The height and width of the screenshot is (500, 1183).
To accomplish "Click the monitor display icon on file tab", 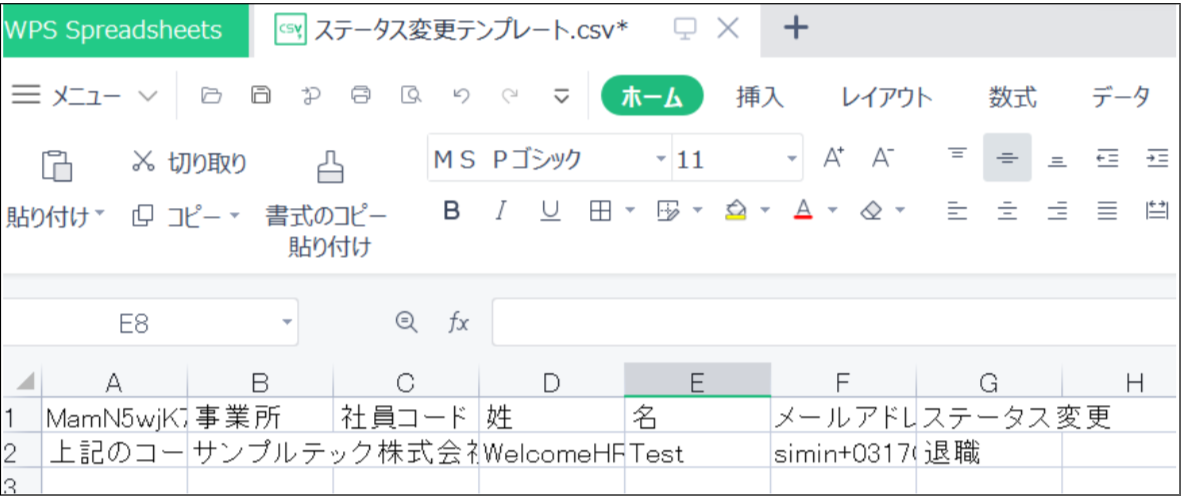I will point(684,29).
